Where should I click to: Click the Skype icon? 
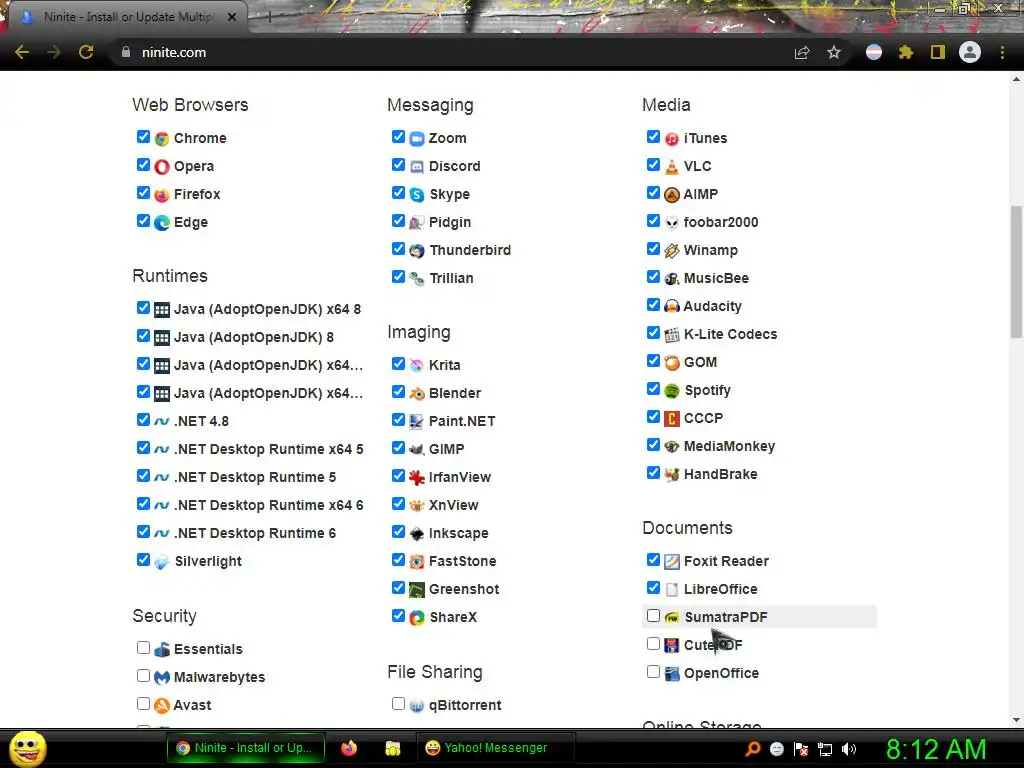click(417, 195)
